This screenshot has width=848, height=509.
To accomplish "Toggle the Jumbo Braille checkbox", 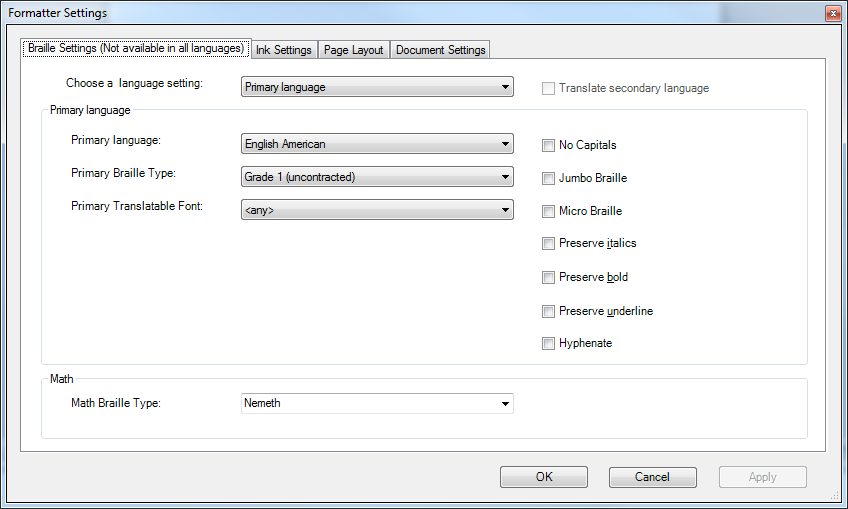I will coord(548,178).
